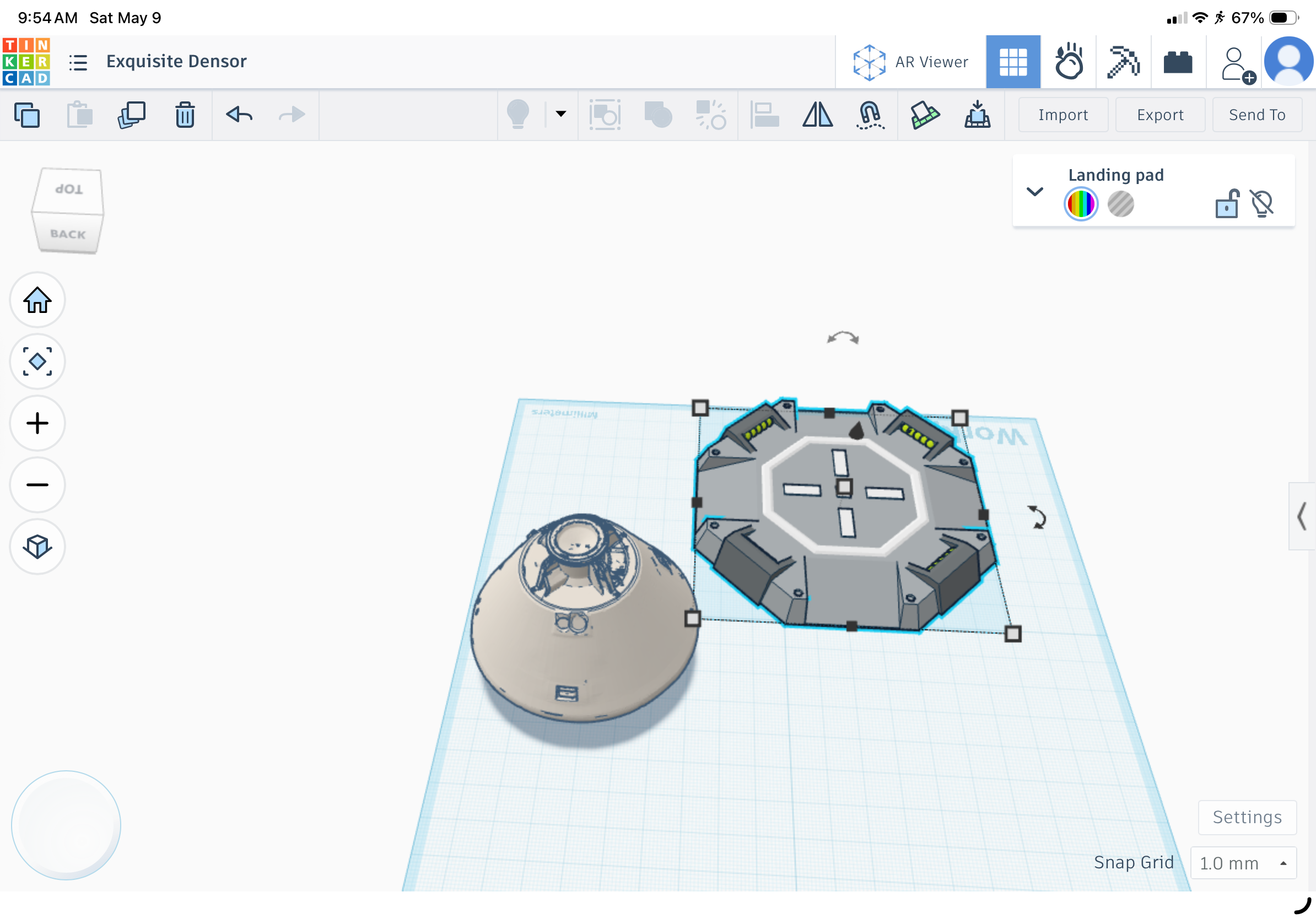Paste from the clipboard

click(x=80, y=115)
